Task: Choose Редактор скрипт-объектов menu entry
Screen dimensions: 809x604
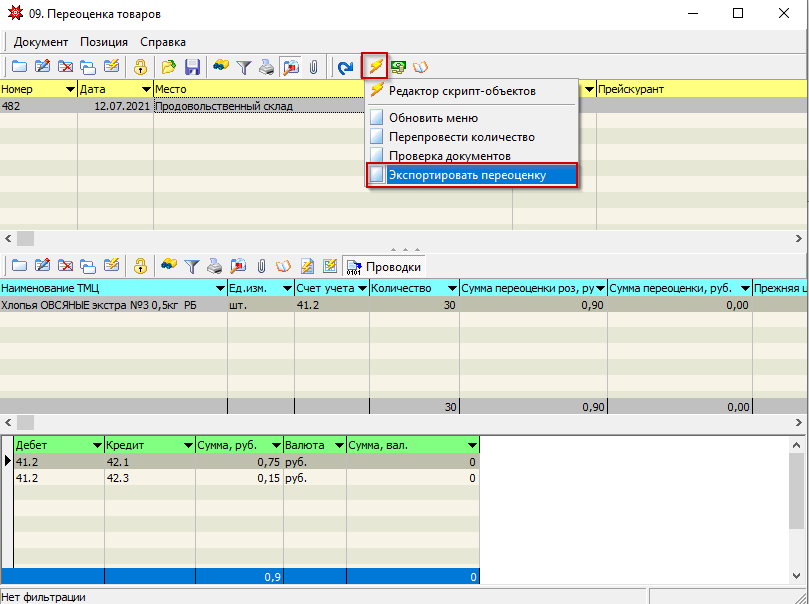Action: tap(461, 91)
